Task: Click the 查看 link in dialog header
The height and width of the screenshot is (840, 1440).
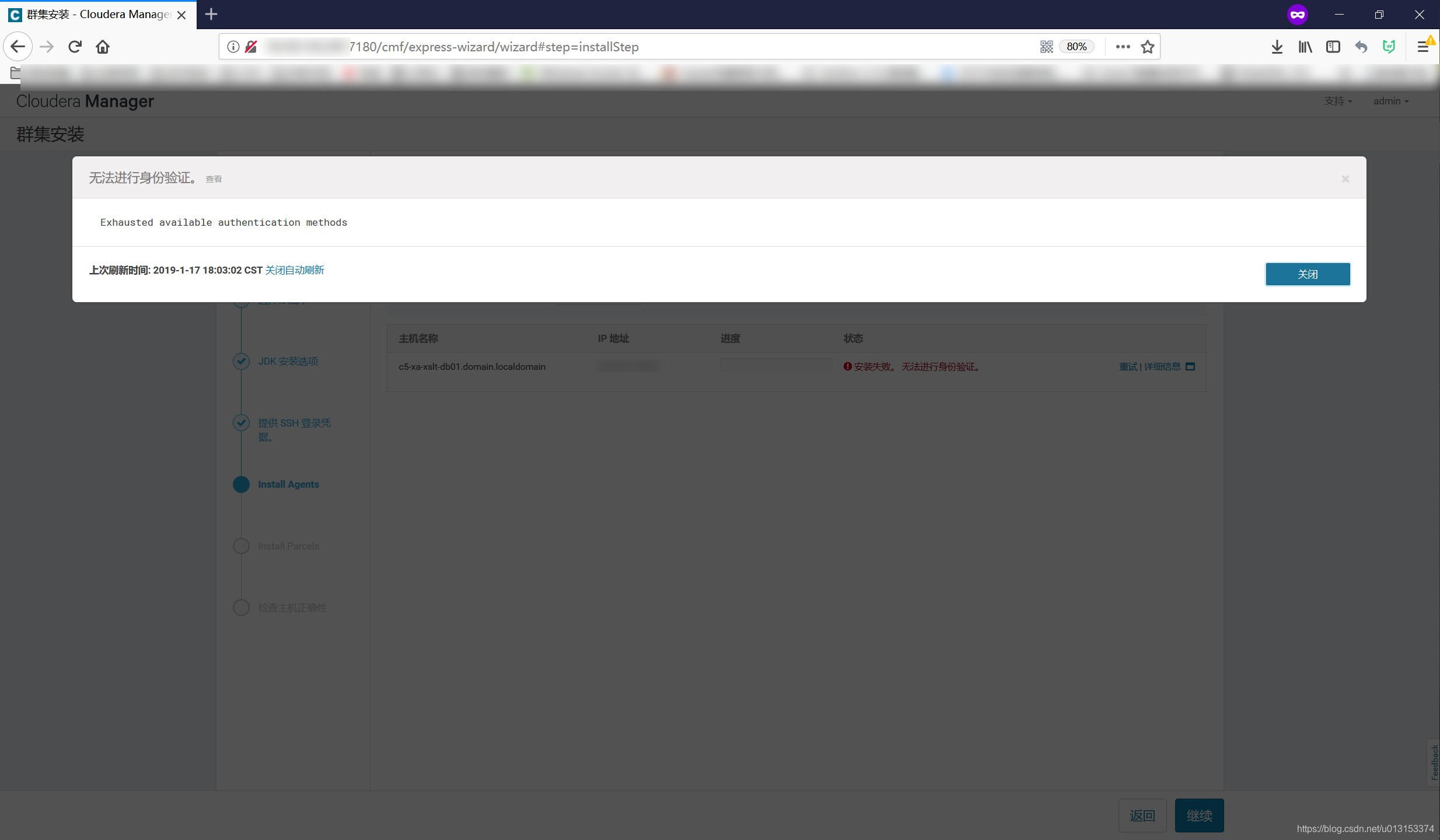Action: pos(214,179)
